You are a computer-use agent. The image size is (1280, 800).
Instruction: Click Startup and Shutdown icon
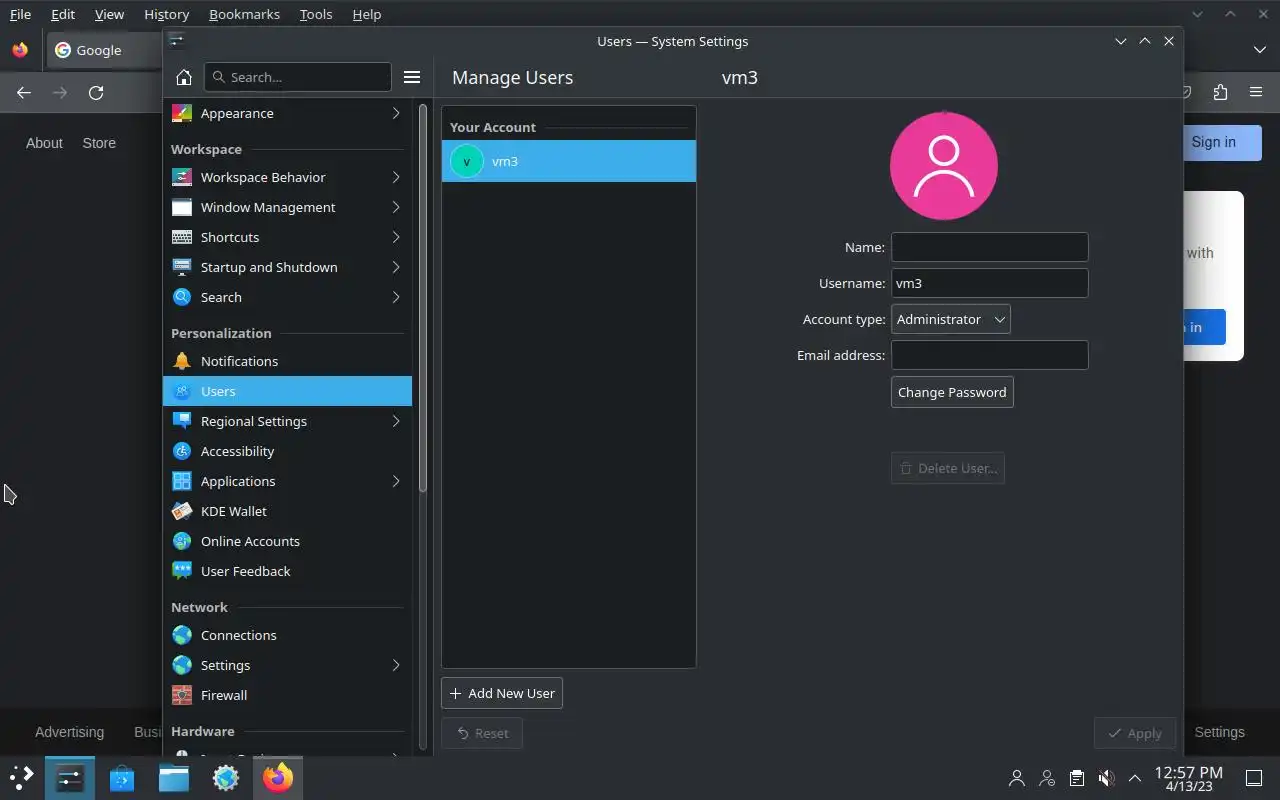(182, 267)
